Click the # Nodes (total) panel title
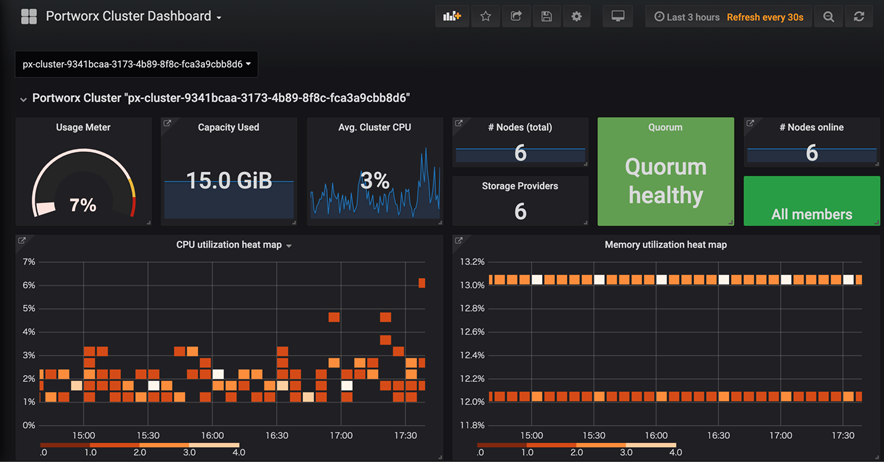 [x=520, y=127]
